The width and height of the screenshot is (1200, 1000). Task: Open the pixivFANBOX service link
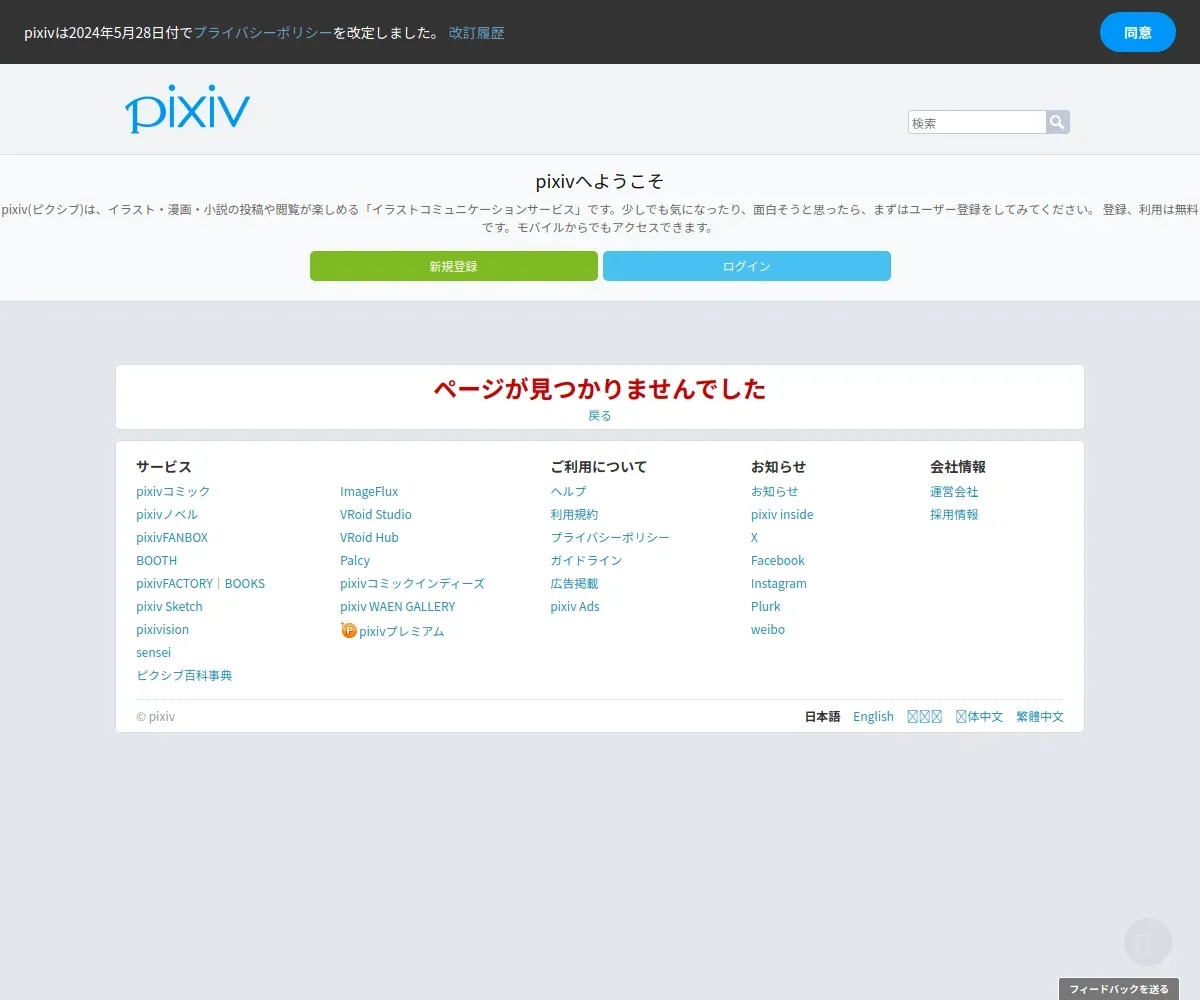pos(172,537)
